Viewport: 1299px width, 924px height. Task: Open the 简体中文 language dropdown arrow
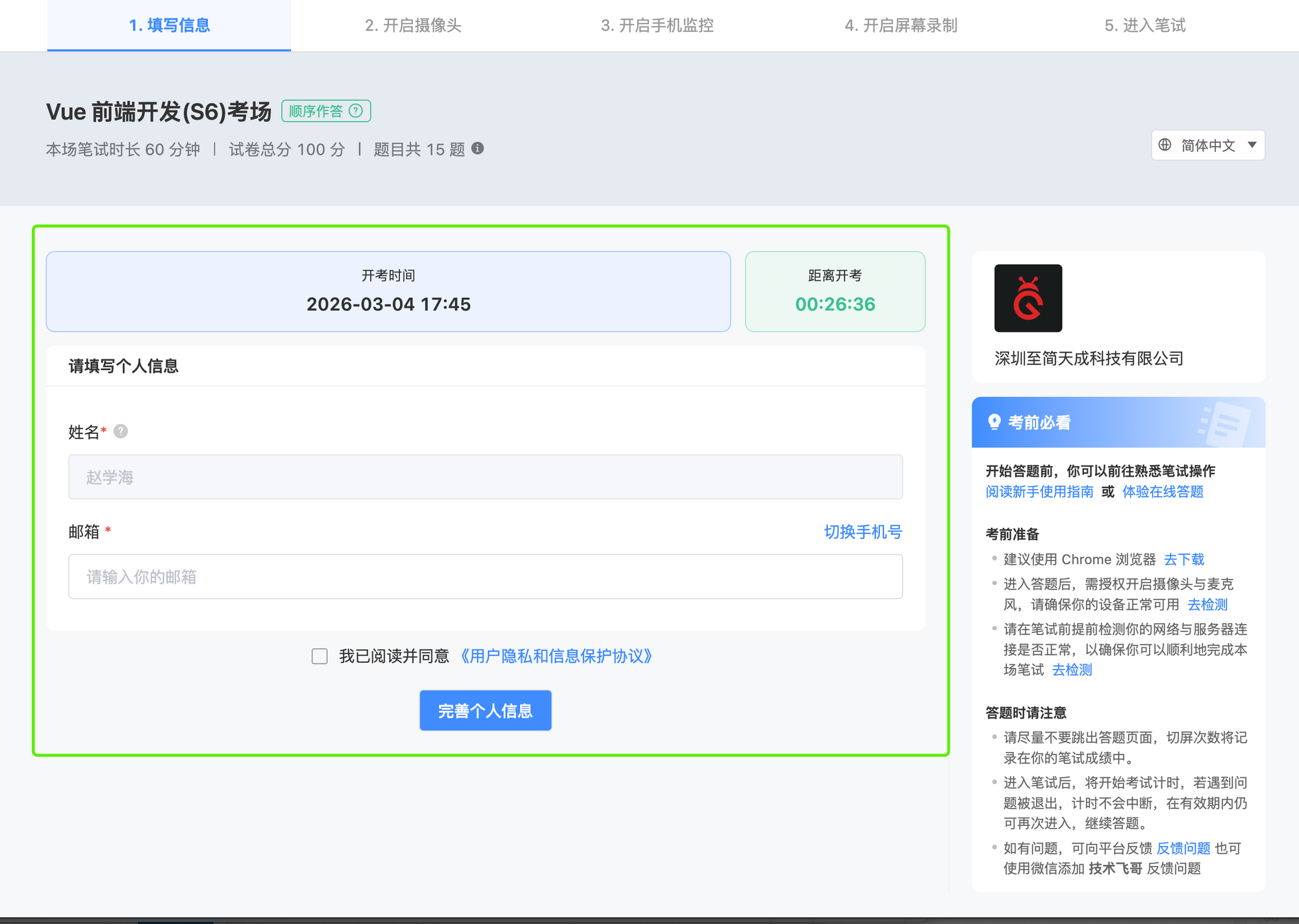(1252, 145)
